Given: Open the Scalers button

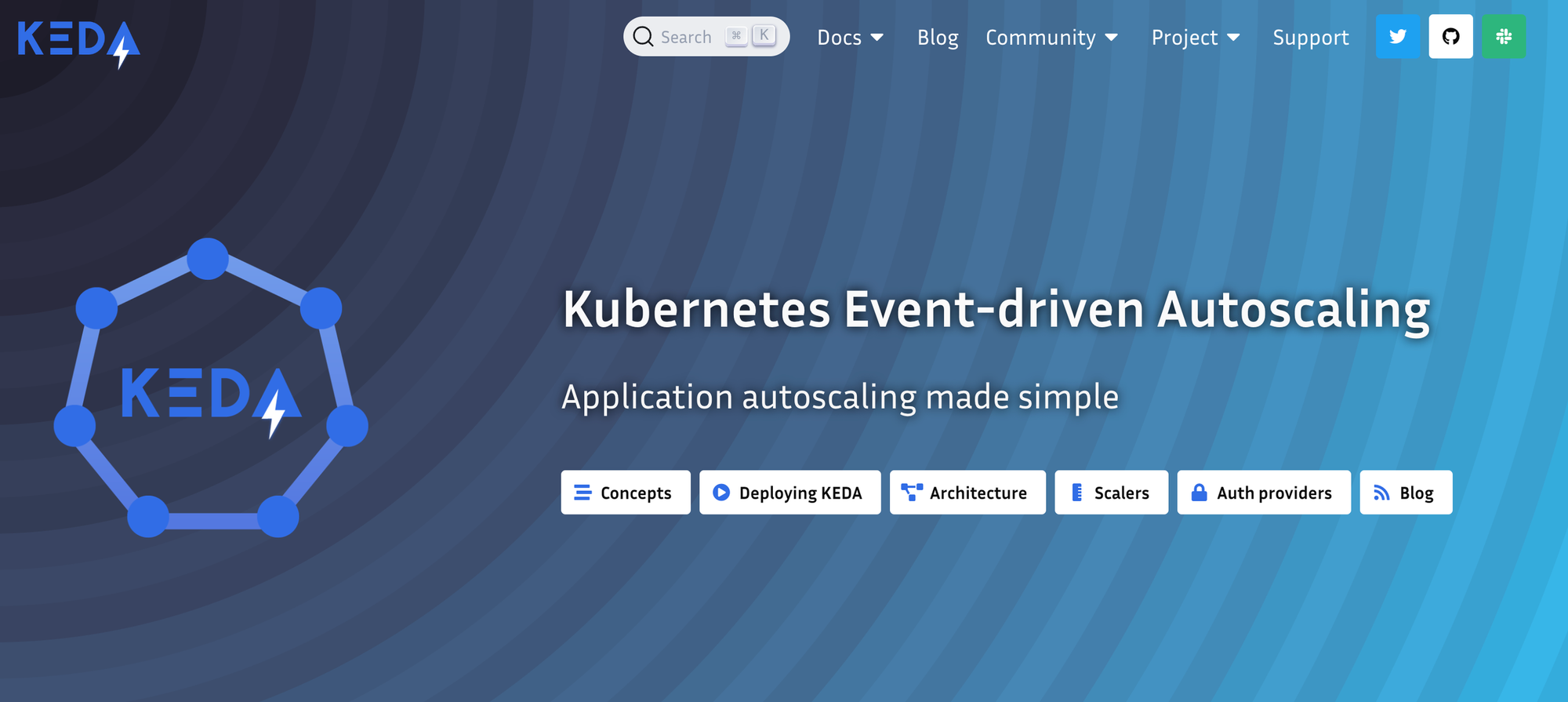Looking at the screenshot, I should click(1112, 493).
